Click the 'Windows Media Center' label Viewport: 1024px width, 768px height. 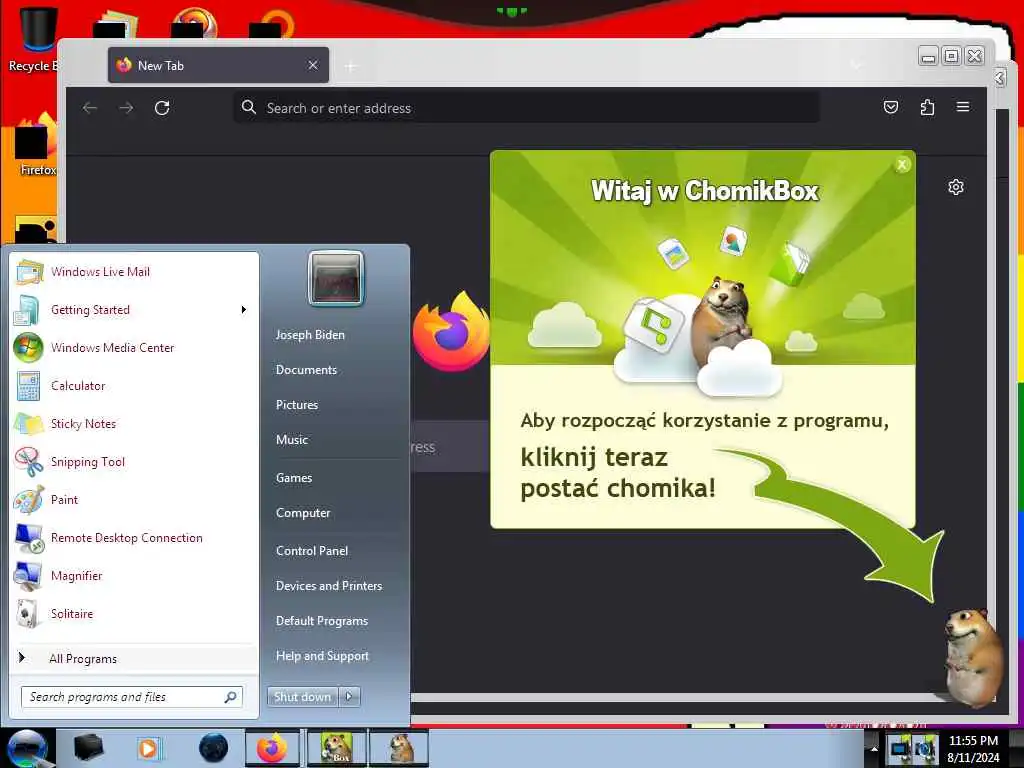point(112,347)
